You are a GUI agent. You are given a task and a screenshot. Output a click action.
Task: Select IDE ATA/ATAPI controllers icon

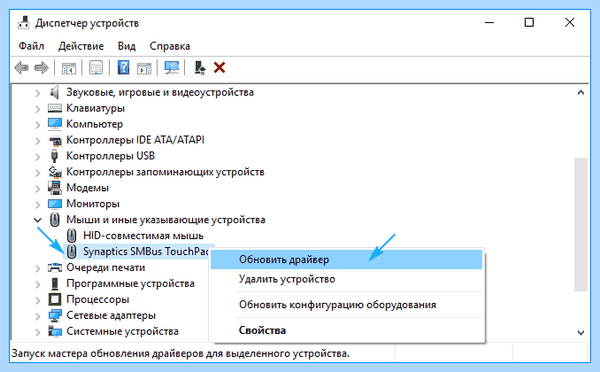tap(55, 140)
